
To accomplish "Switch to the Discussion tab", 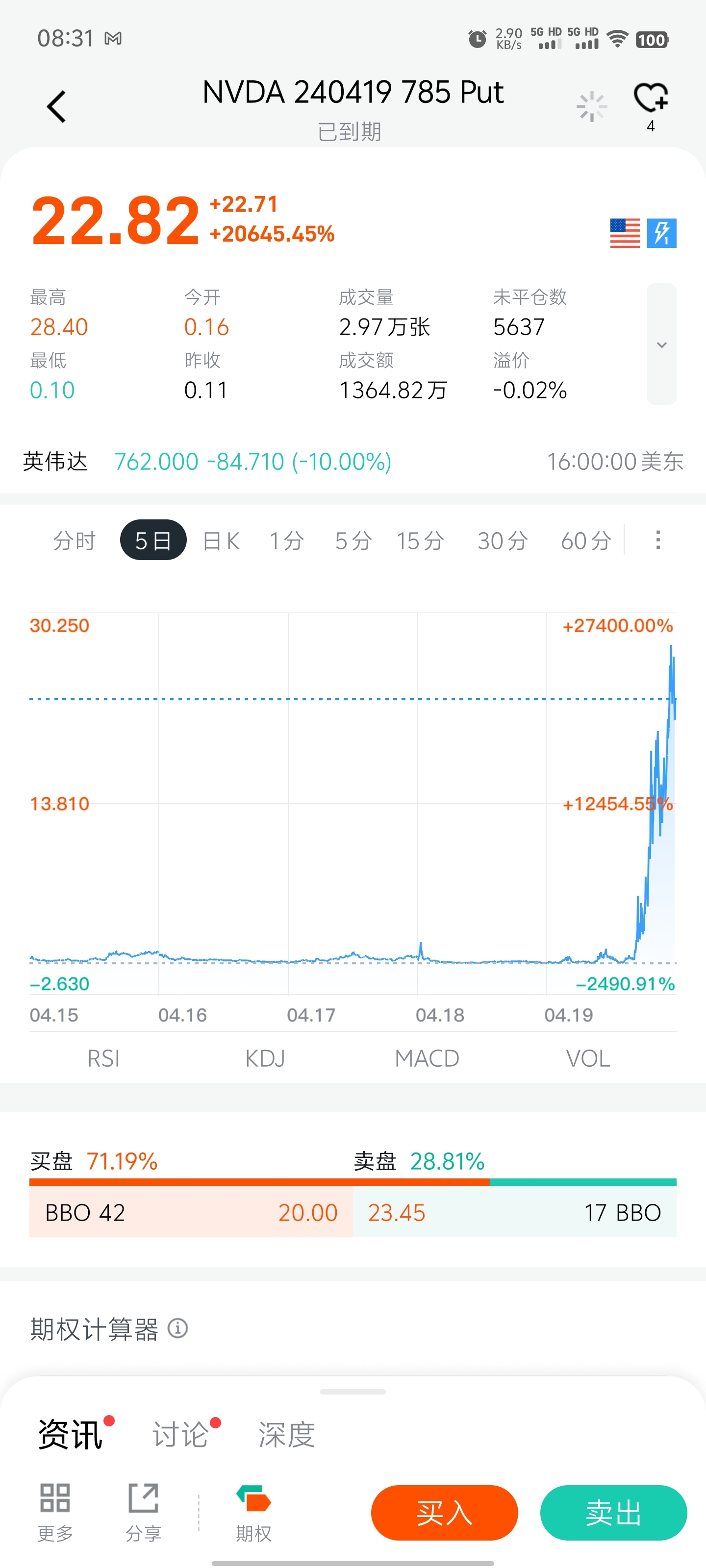I will point(180,1434).
